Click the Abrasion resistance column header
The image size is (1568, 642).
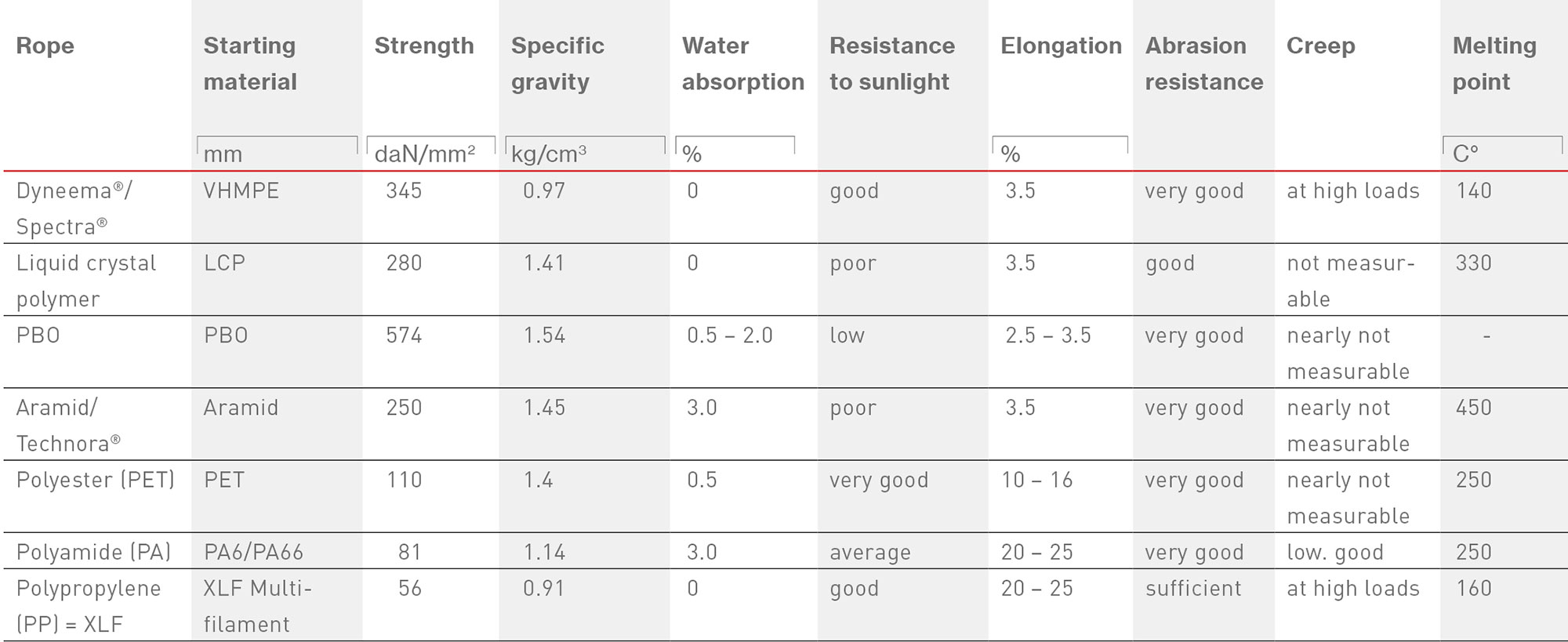(x=1203, y=63)
